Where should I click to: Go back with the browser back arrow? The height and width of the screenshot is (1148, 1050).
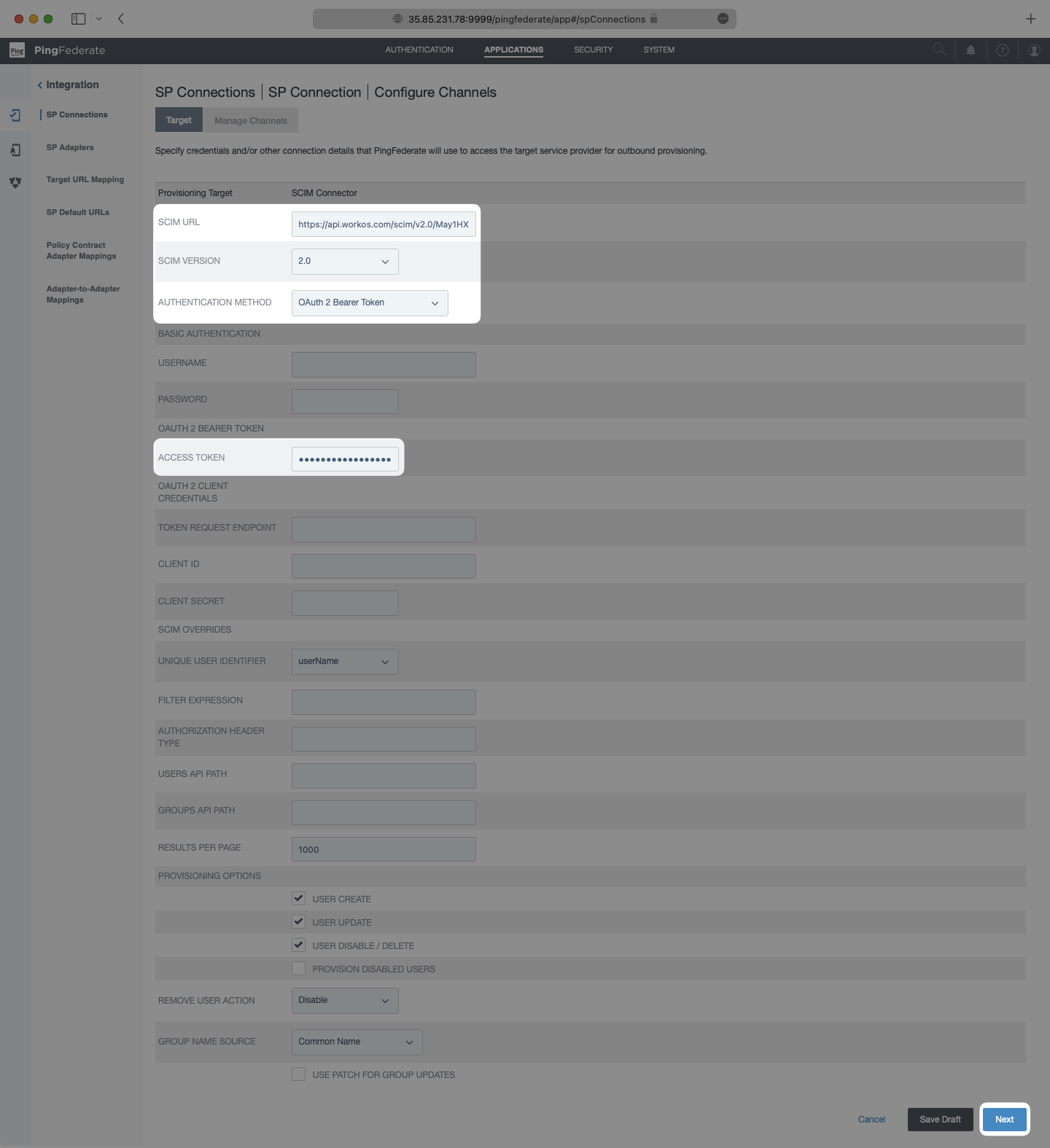coord(121,19)
